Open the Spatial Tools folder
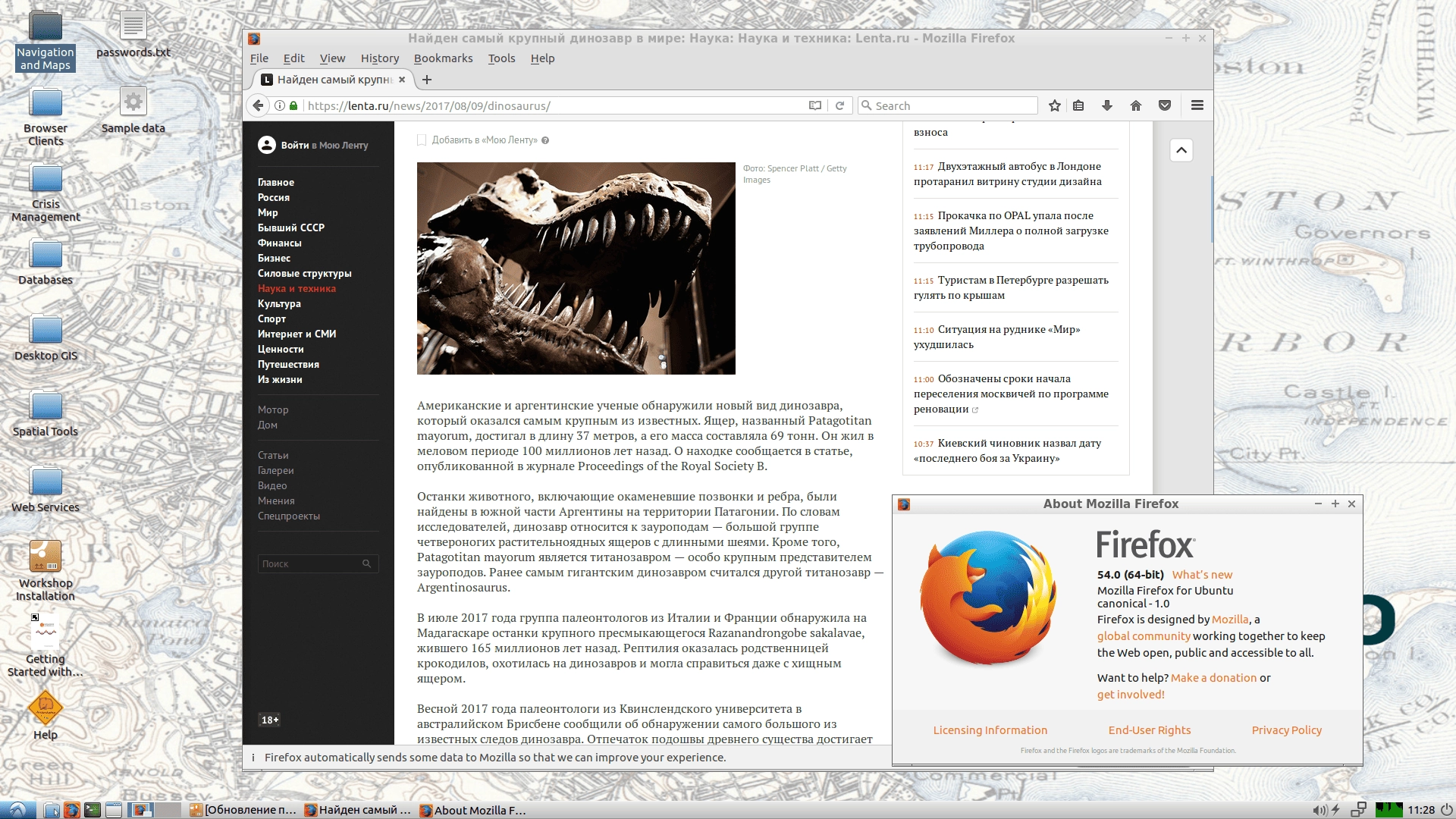 pos(45,413)
